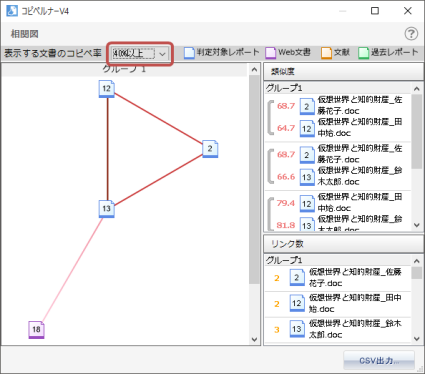Viewport: 425px width, 374px height.
Task: Select the 相関図 tab label
Action: 24,34
